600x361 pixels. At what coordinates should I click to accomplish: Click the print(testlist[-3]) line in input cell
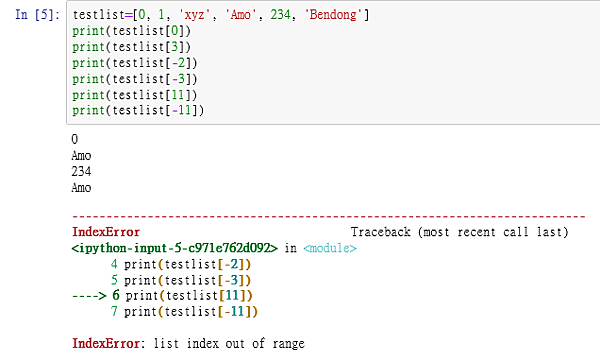(x=135, y=79)
